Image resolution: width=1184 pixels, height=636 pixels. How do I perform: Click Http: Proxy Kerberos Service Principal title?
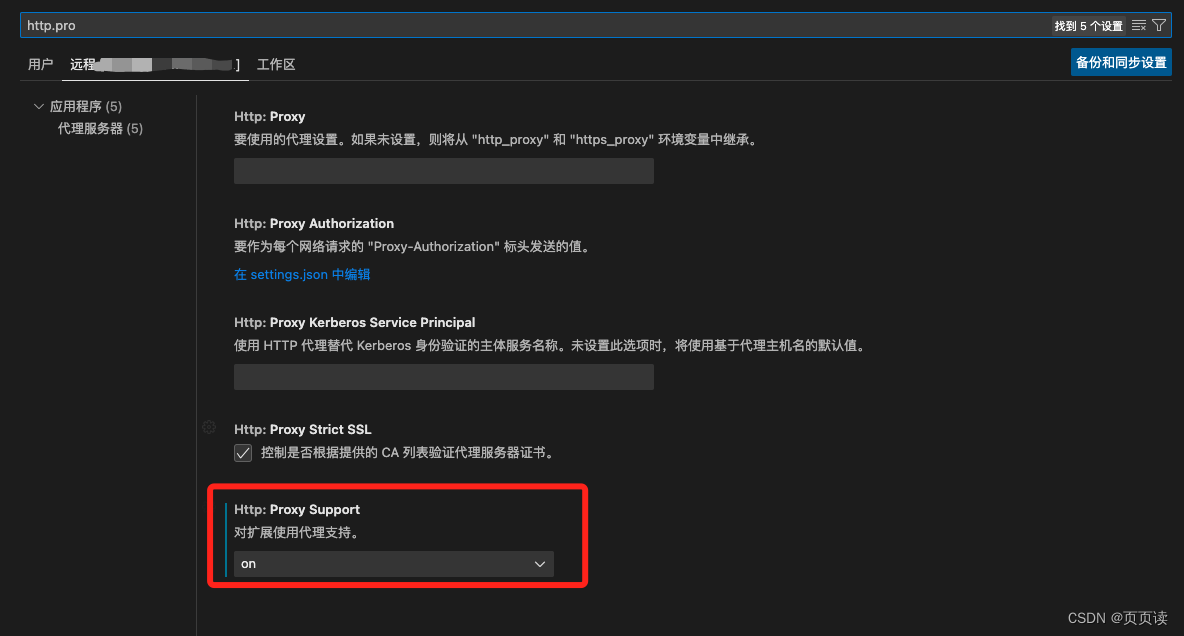pos(355,323)
